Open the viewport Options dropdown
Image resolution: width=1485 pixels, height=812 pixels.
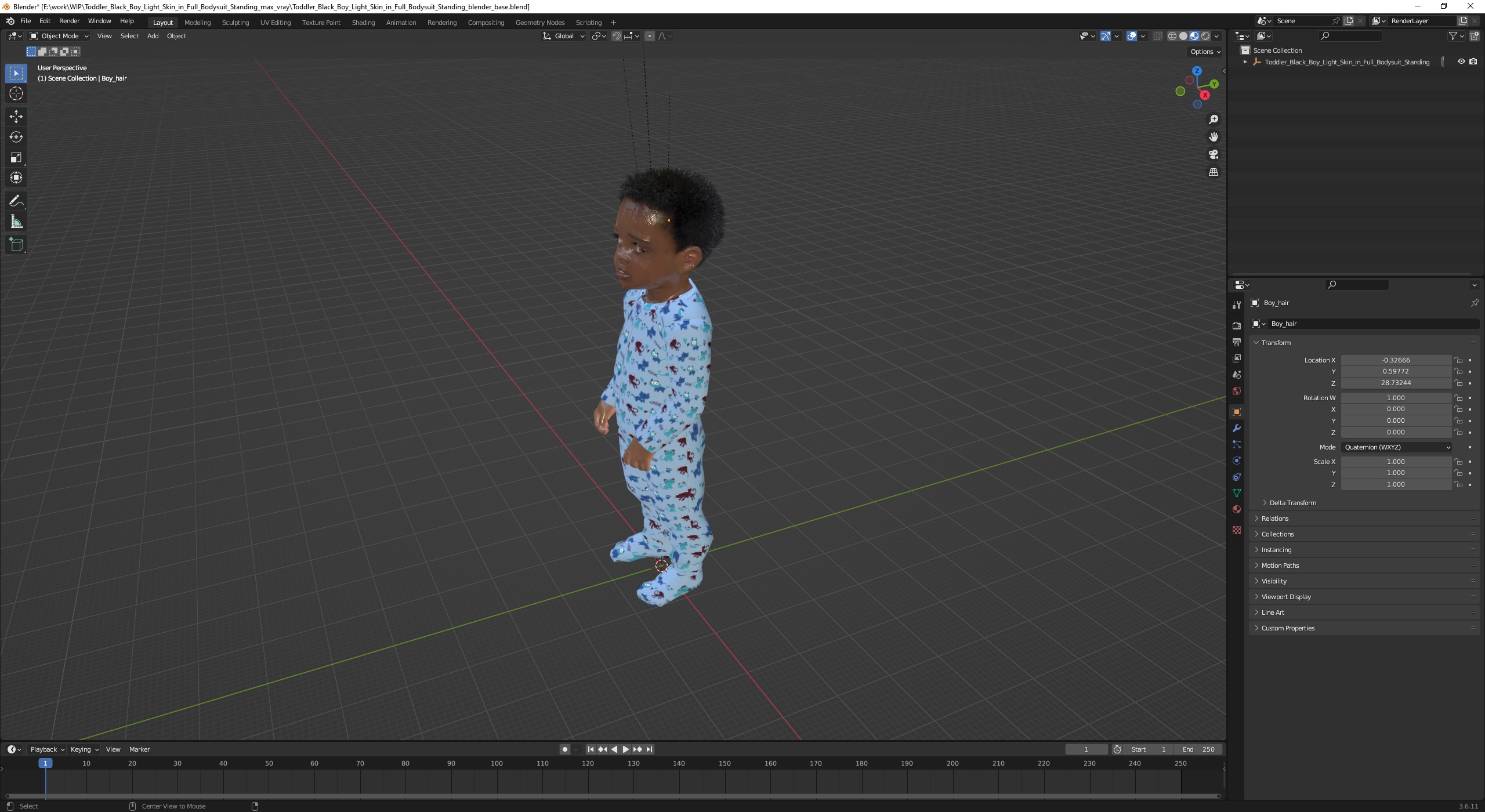tap(1205, 52)
